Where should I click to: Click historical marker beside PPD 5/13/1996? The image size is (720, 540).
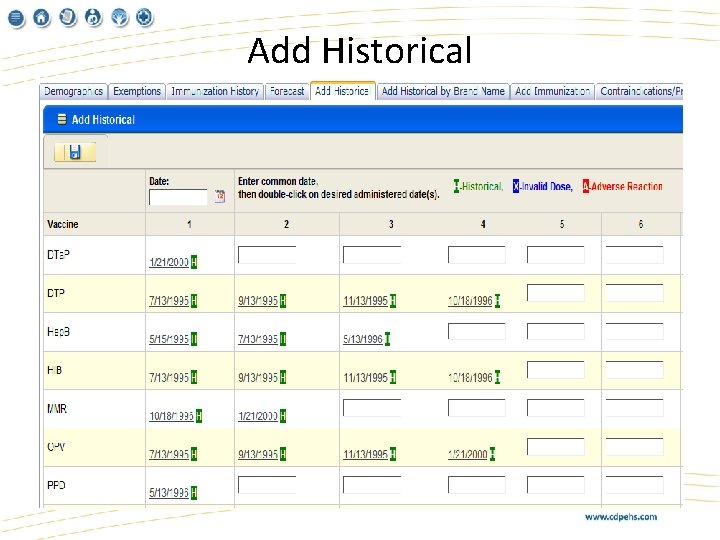pos(194,493)
